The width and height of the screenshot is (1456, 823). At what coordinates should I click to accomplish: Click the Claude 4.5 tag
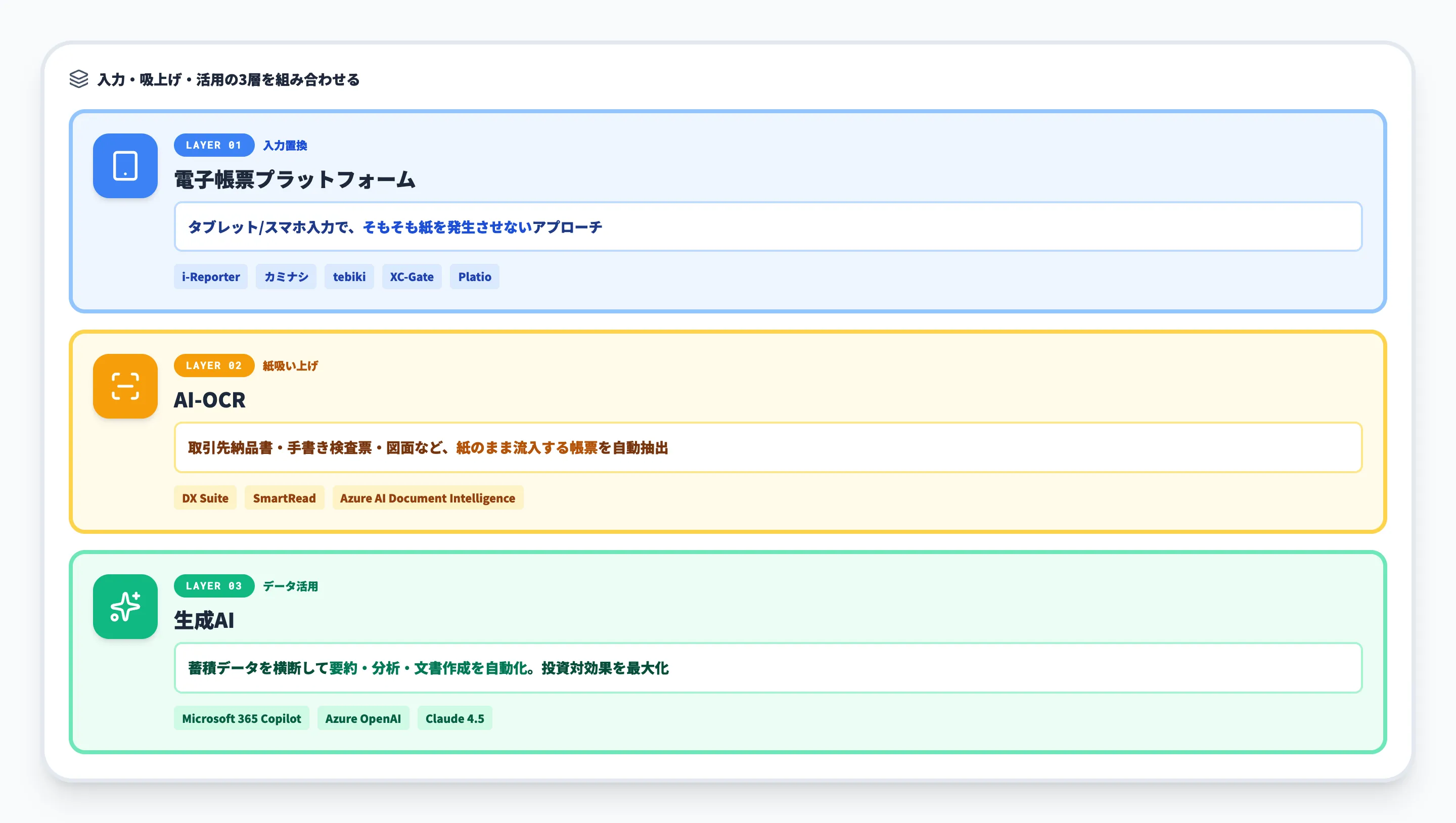click(x=454, y=718)
